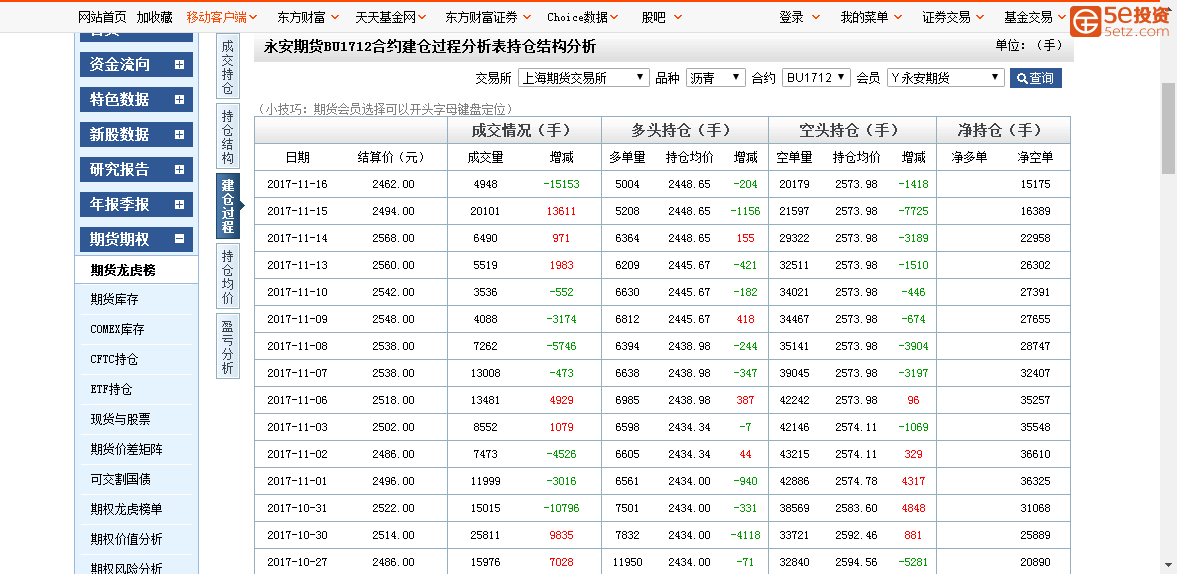Expand the 资金流向 plus icon
Viewport: 1177px width, 574px height.
pyautogui.click(x=179, y=65)
